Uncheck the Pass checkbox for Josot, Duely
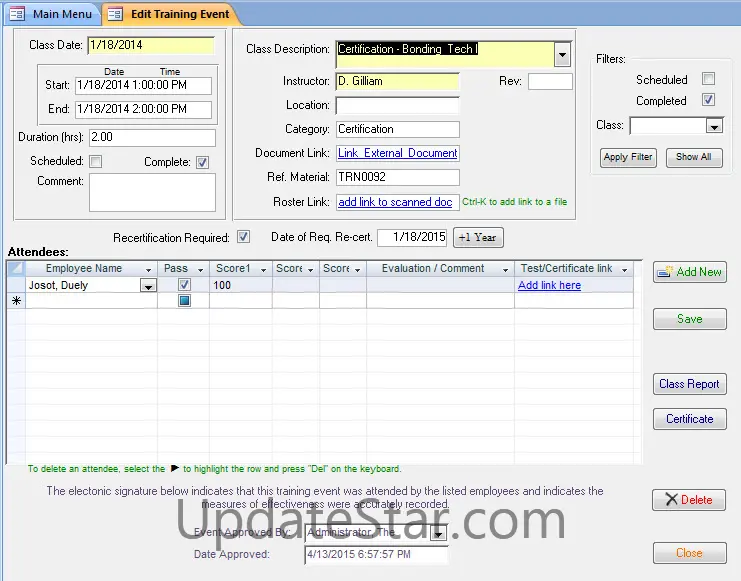 183,285
